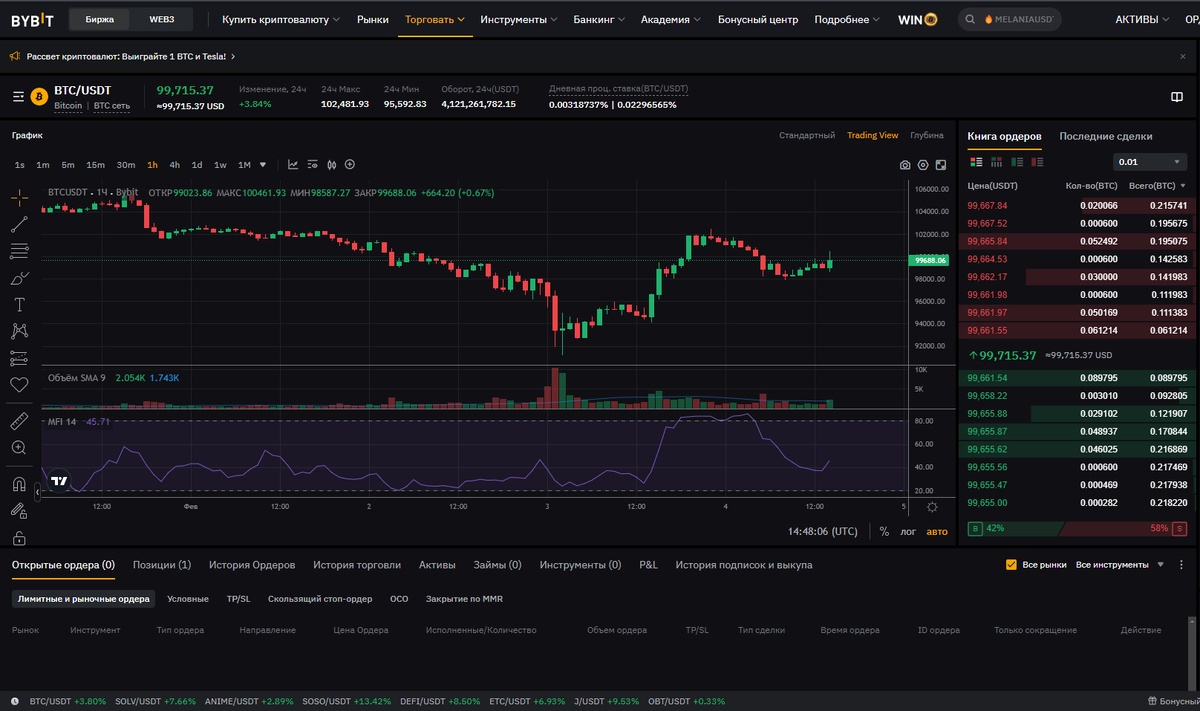Open the chart axis settings gear
This screenshot has width=1200, height=711.
(x=932, y=507)
